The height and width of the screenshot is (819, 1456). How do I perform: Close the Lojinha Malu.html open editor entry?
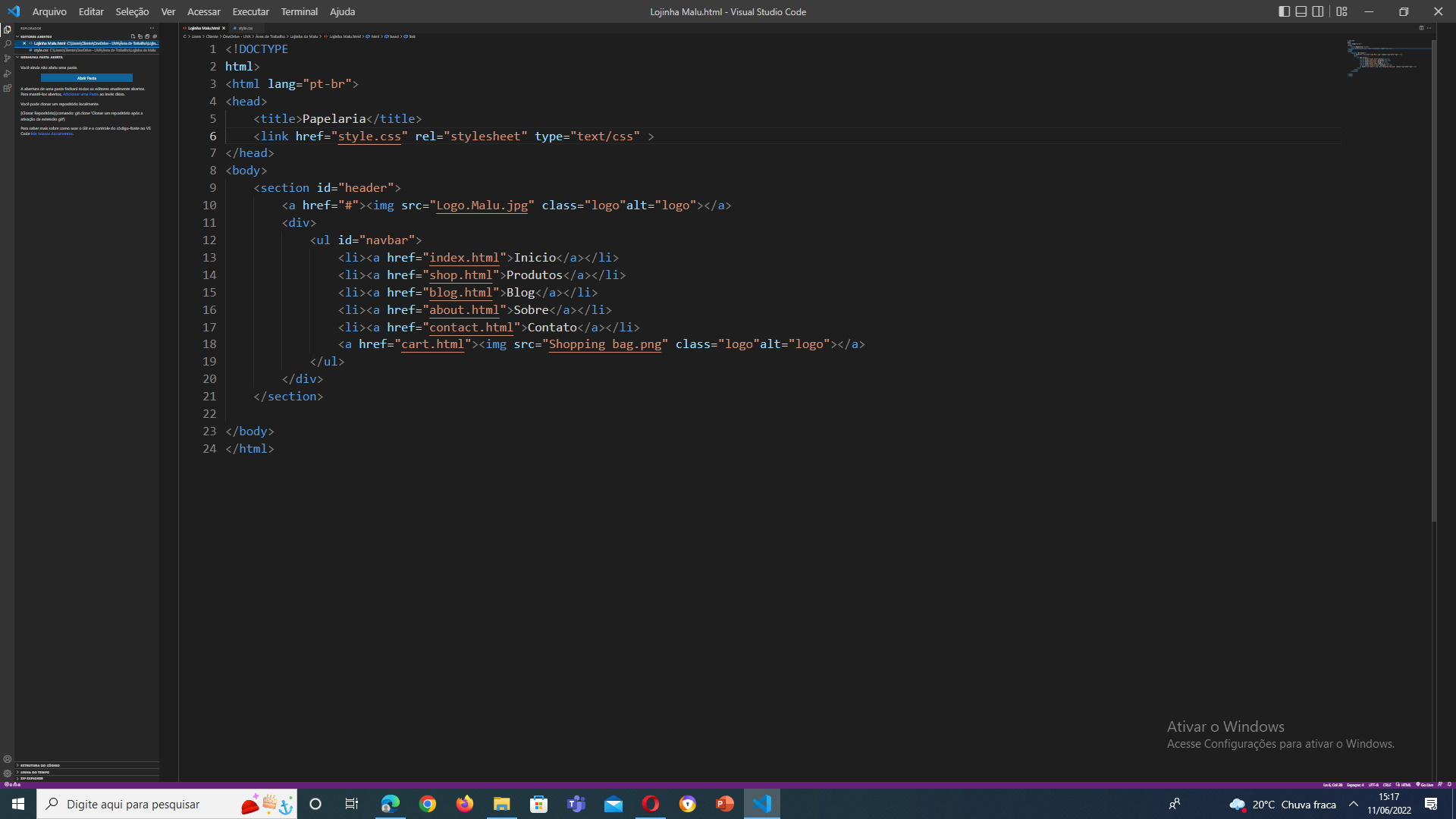(x=24, y=43)
